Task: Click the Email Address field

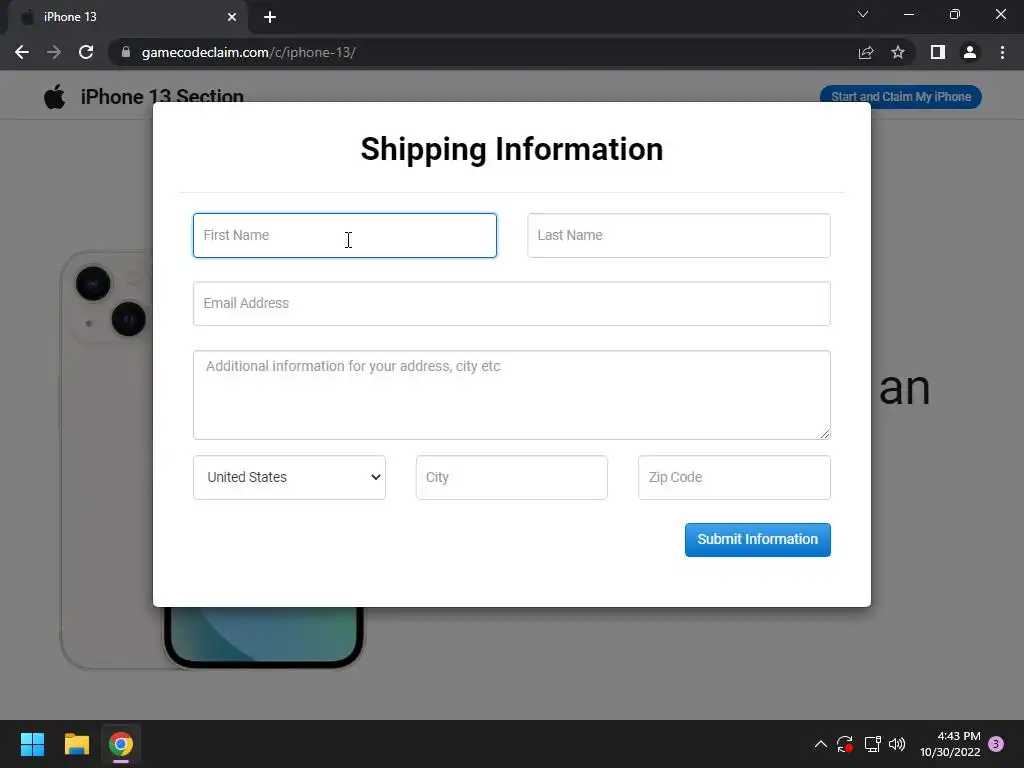Action: pos(512,304)
